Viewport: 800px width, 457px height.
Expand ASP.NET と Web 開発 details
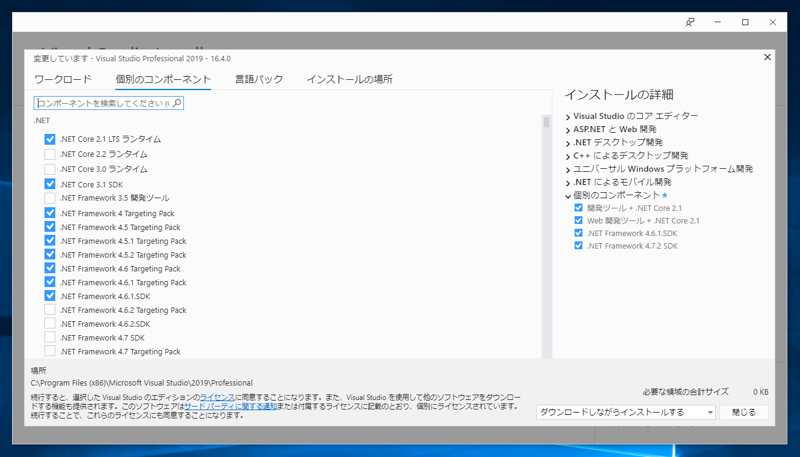click(568, 130)
